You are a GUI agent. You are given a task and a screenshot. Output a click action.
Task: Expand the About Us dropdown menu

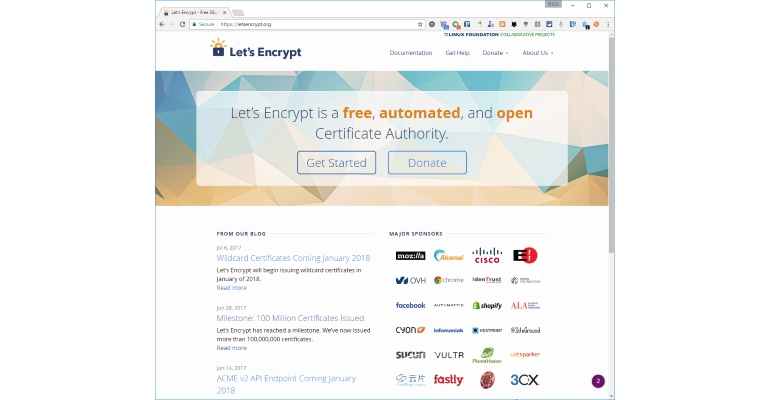[538, 53]
